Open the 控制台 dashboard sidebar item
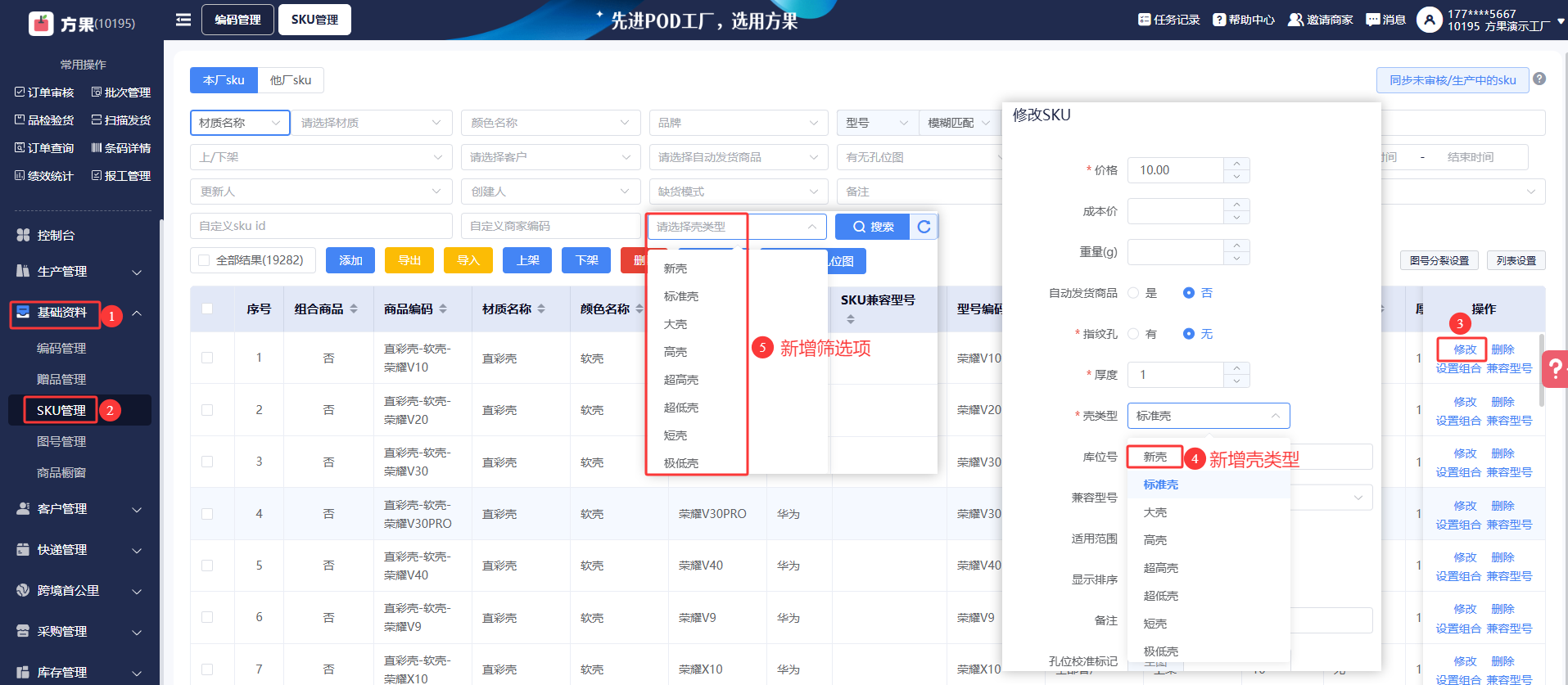This screenshot has width=1568, height=685. 56,236
